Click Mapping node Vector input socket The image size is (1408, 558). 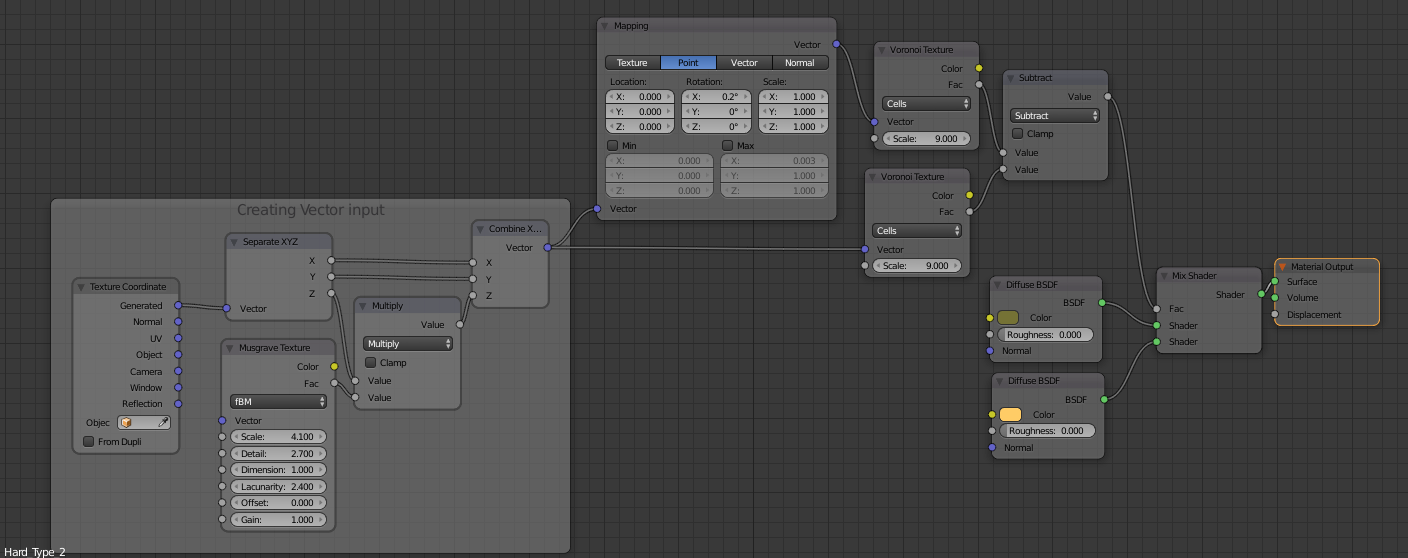coord(597,208)
